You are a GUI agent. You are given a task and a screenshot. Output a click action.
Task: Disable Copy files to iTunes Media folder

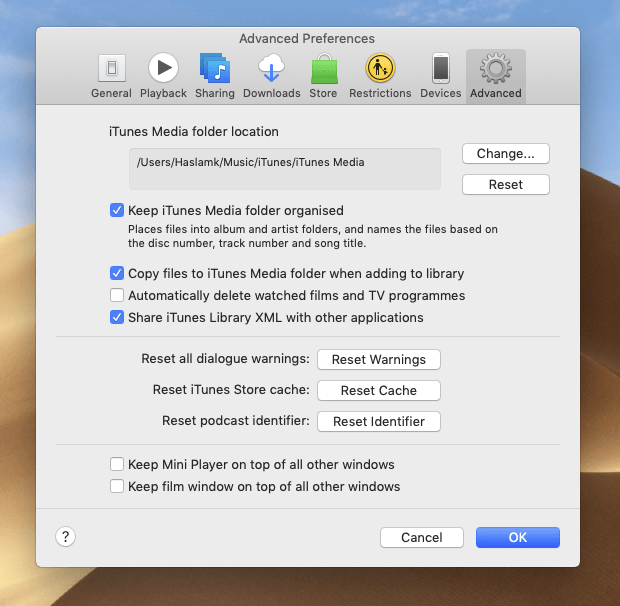[117, 273]
